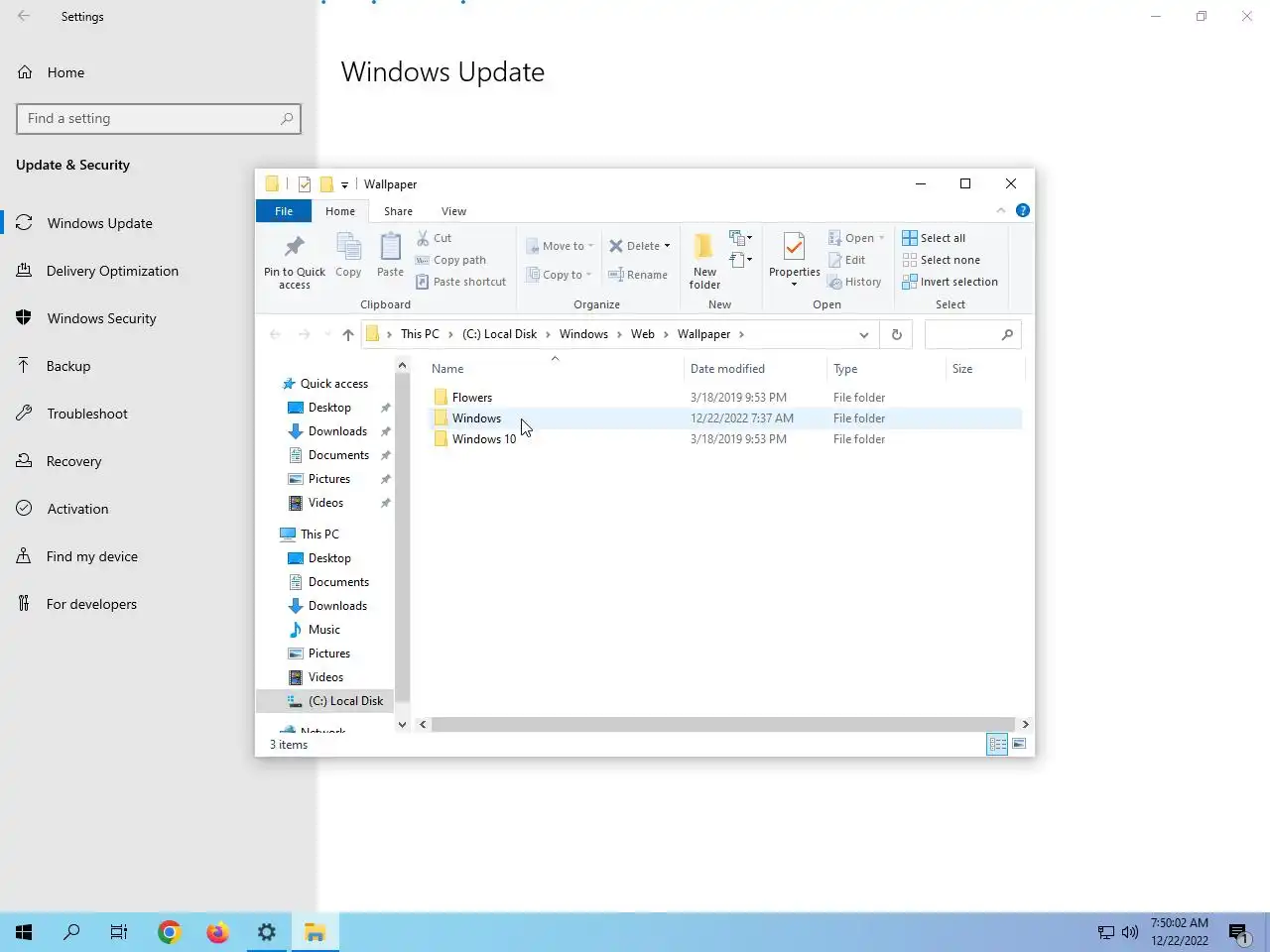Screen dimensions: 1270x952
Task: Open the notification center icon
Action: point(1239,933)
